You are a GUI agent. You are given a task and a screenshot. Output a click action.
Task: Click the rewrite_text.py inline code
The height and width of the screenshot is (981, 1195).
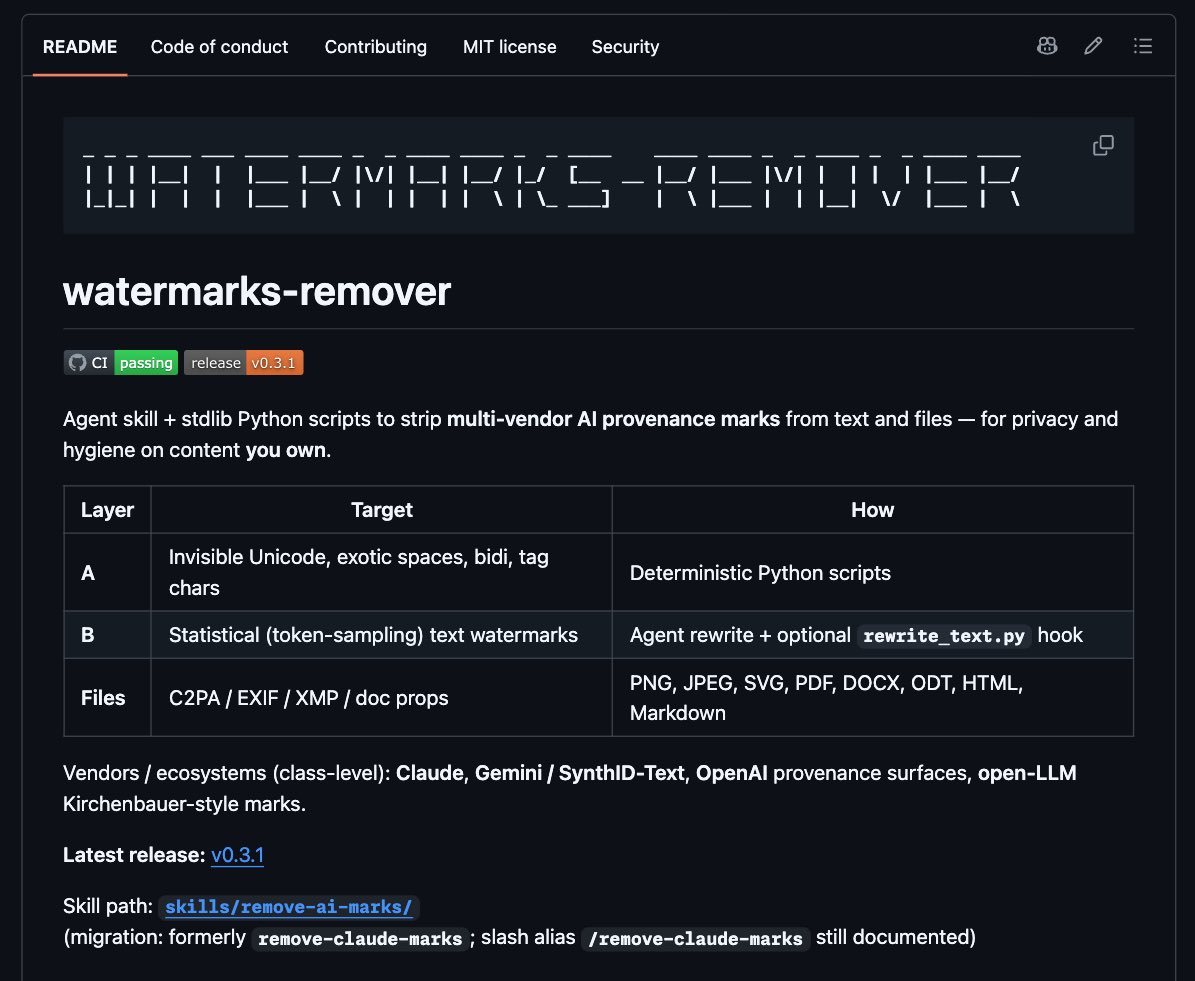944,636
